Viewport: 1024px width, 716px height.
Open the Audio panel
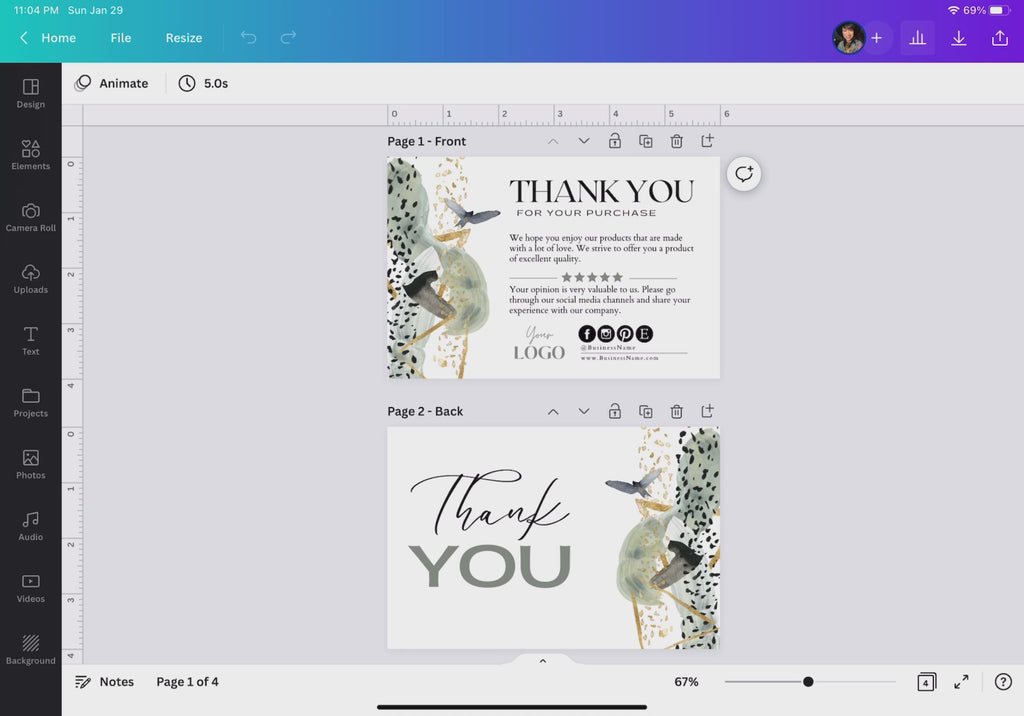tap(31, 527)
